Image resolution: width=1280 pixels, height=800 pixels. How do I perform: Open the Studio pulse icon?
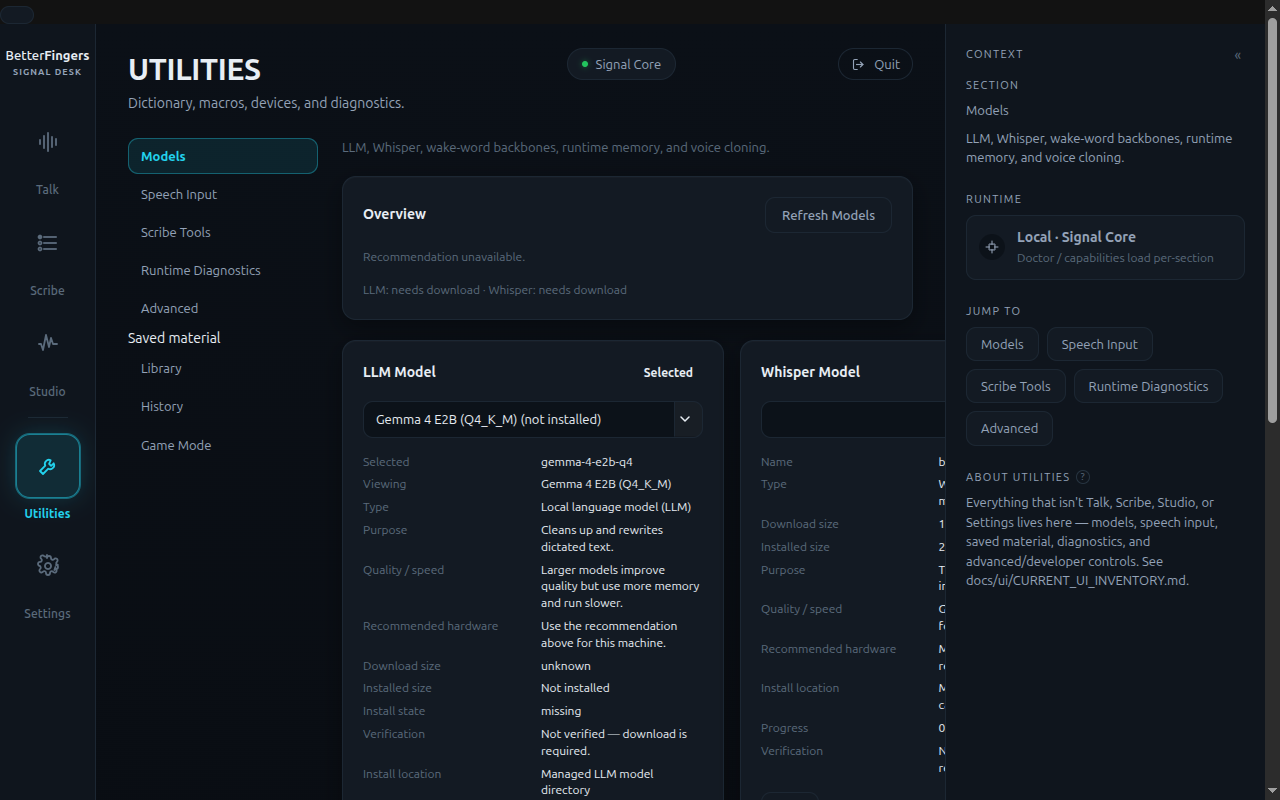pos(47,343)
